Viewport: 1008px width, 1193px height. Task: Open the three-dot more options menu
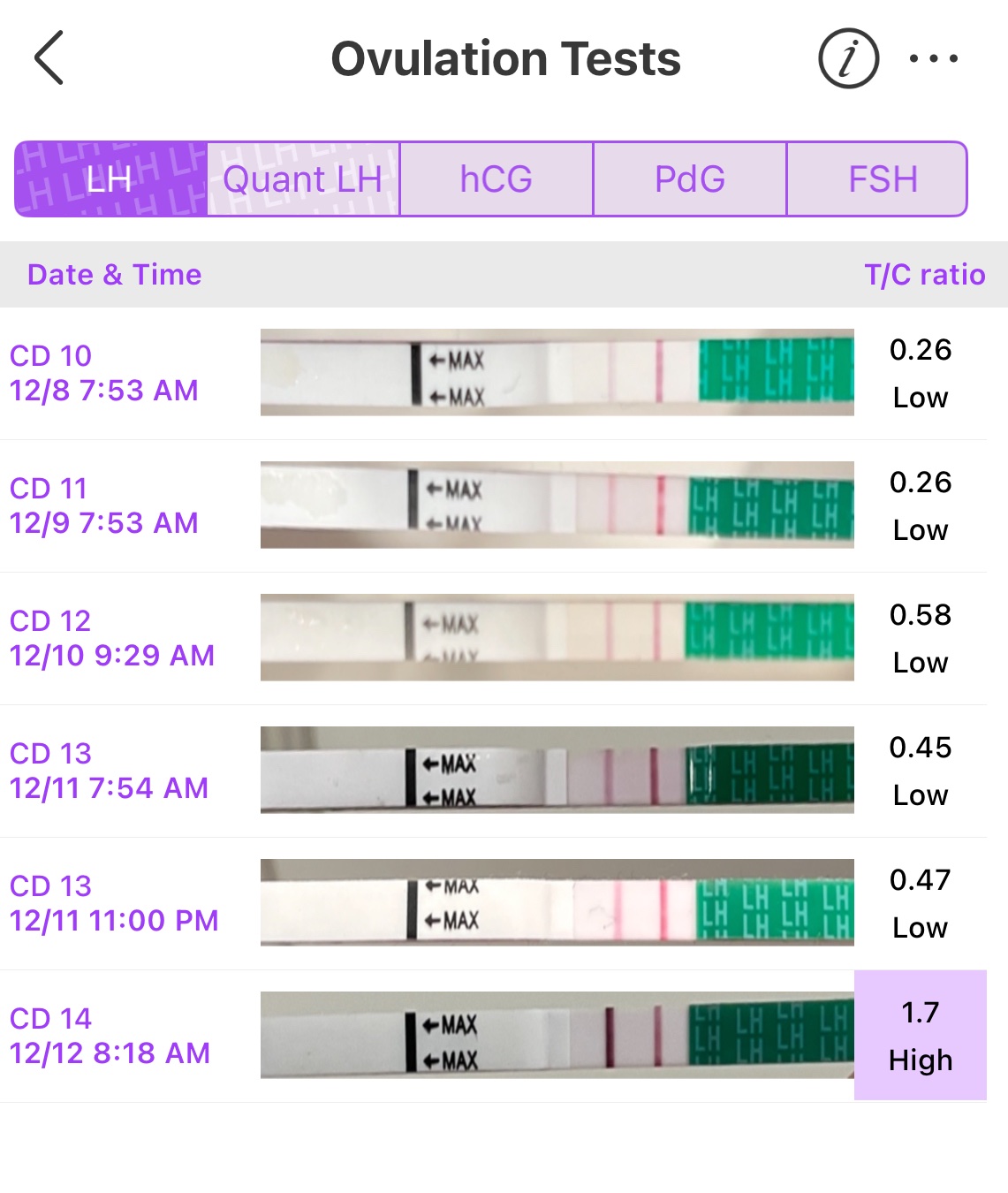pyautogui.click(x=934, y=59)
